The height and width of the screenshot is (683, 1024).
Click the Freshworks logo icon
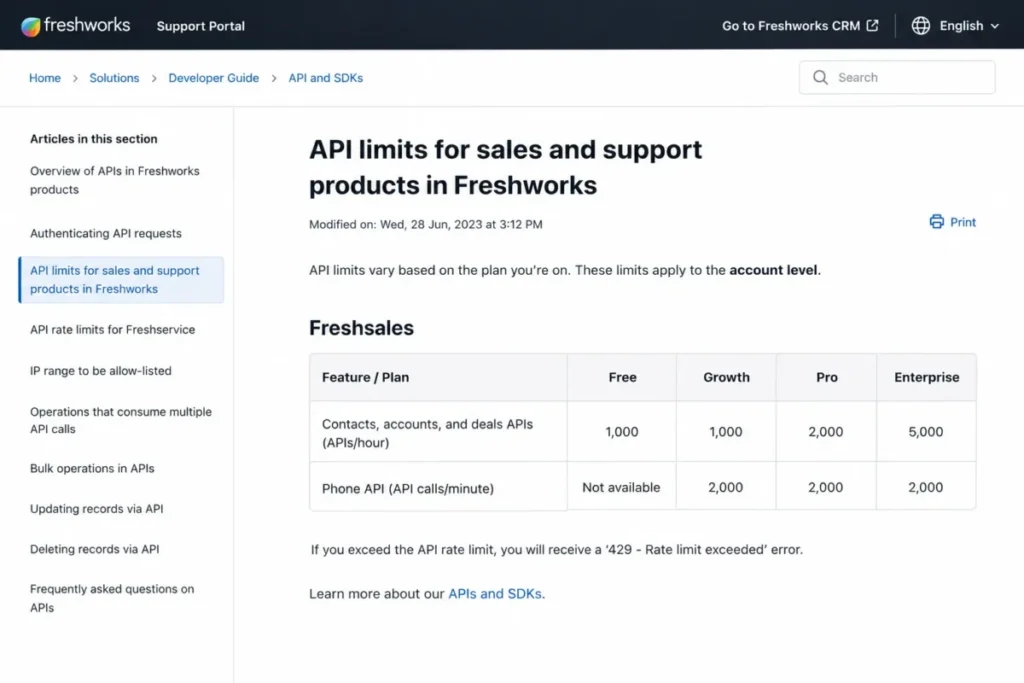pos(31,26)
